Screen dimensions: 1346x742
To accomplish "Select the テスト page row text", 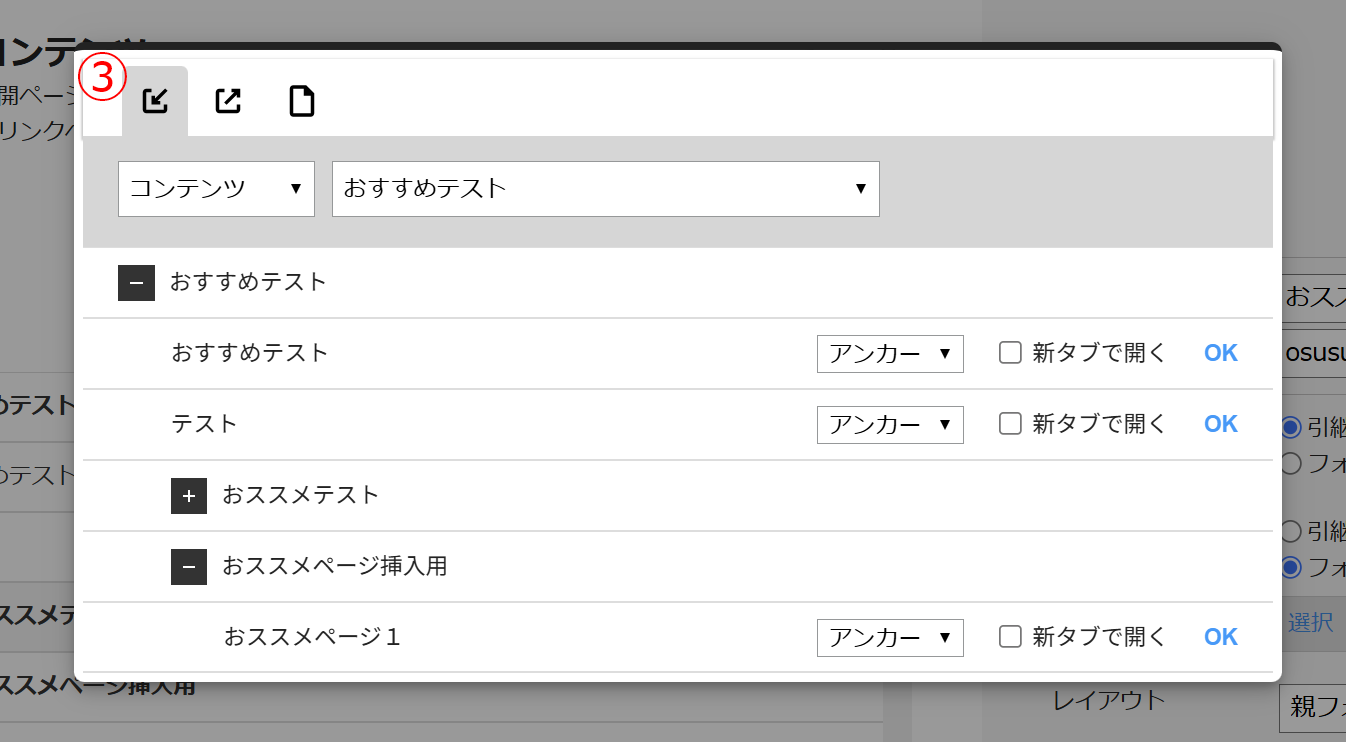I will pos(205,424).
